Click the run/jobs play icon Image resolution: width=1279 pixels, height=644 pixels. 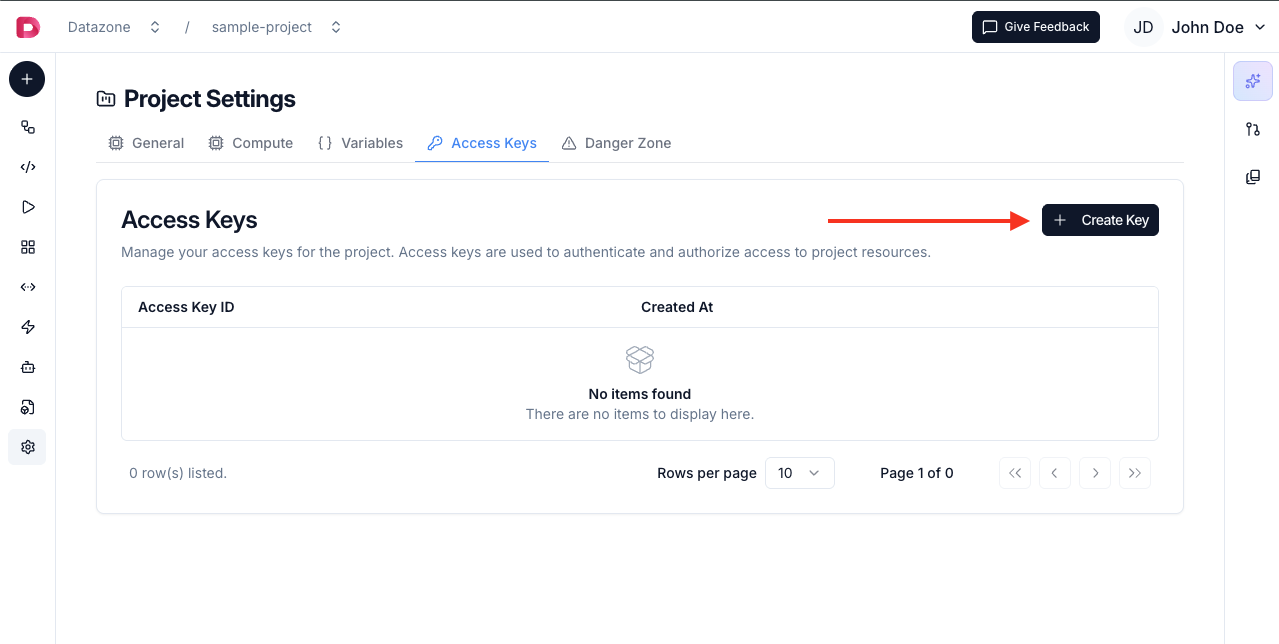(27, 206)
